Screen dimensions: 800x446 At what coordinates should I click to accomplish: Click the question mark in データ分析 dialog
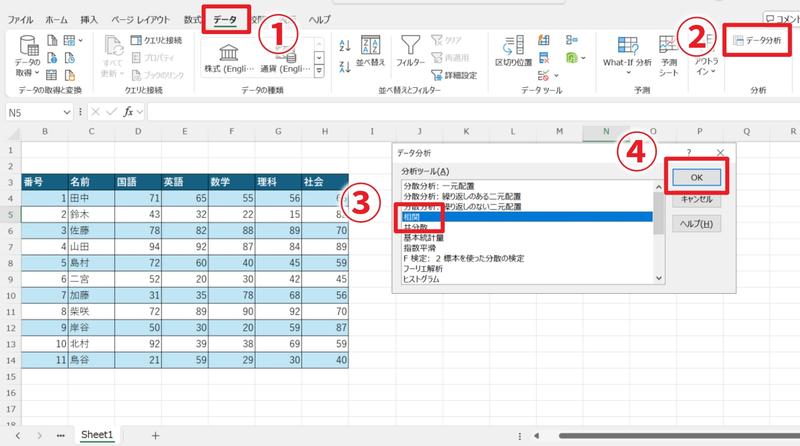point(689,153)
